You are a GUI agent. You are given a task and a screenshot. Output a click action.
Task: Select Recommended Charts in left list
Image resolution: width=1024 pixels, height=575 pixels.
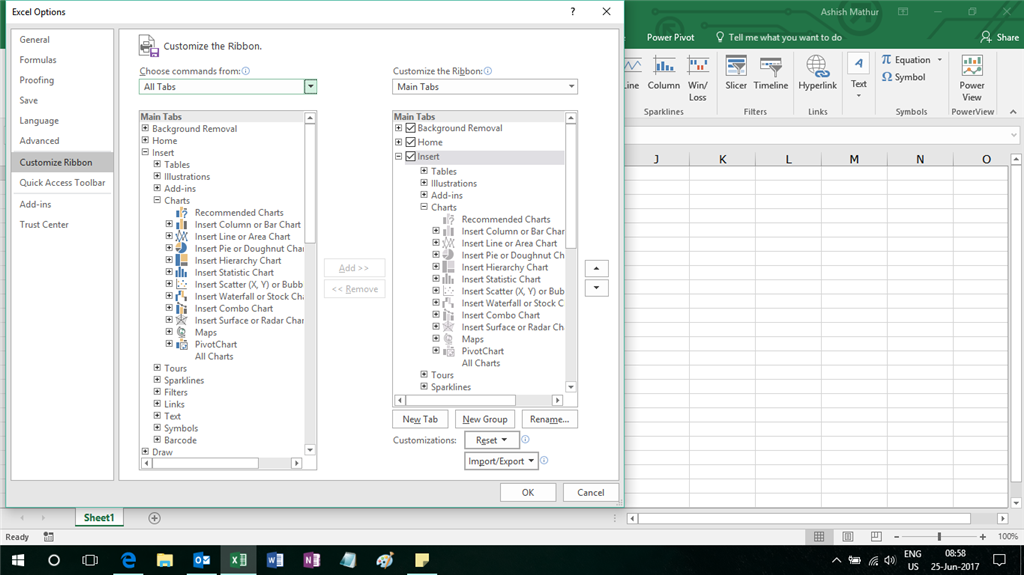tap(239, 212)
